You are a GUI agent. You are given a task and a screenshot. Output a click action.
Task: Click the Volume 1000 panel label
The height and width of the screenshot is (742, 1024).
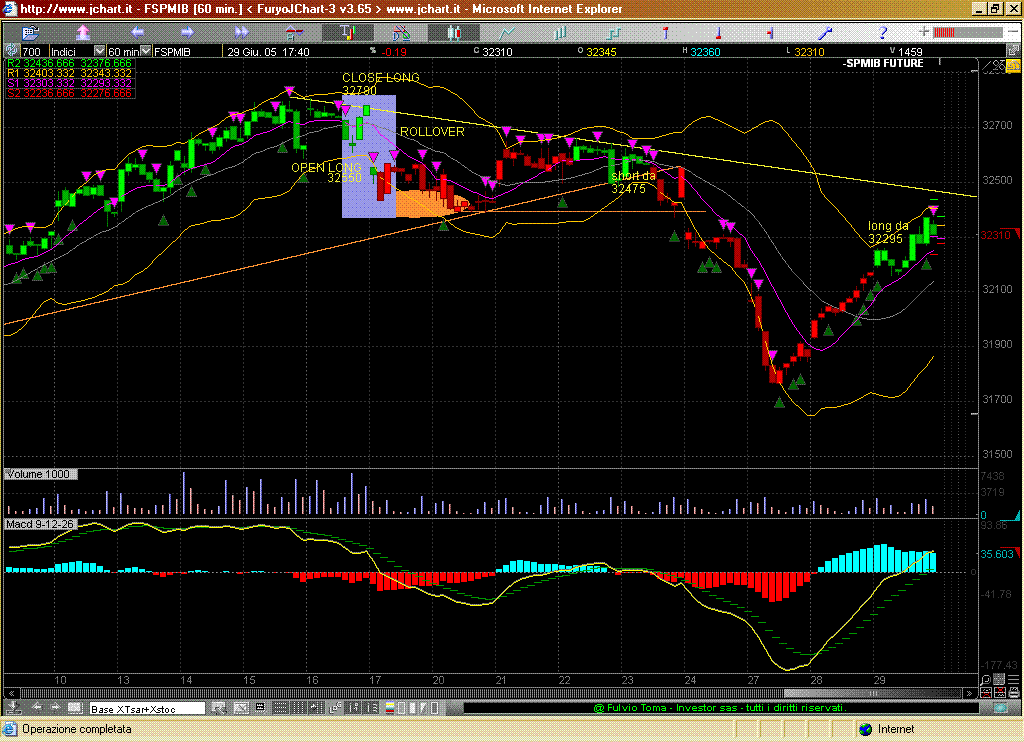coord(39,474)
